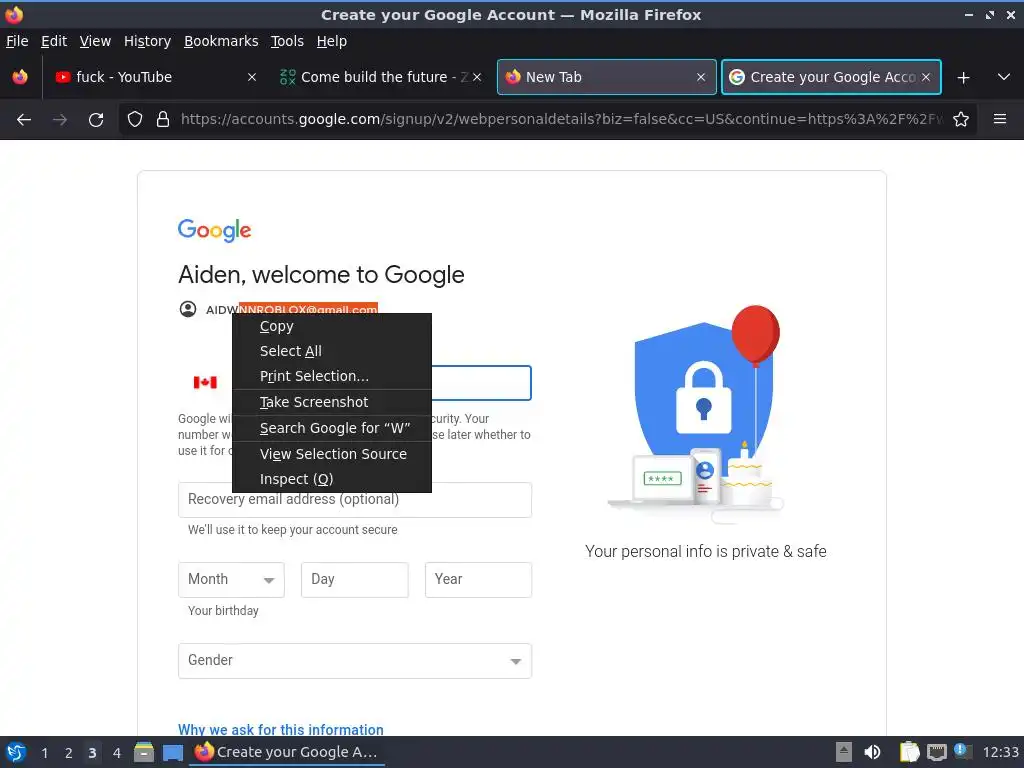
Task: Open the View menu
Action: click(95, 41)
